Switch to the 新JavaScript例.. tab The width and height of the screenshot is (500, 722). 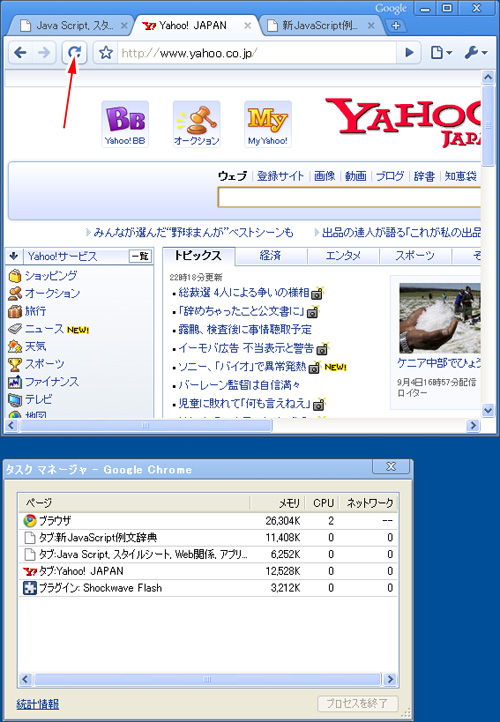coord(322,26)
